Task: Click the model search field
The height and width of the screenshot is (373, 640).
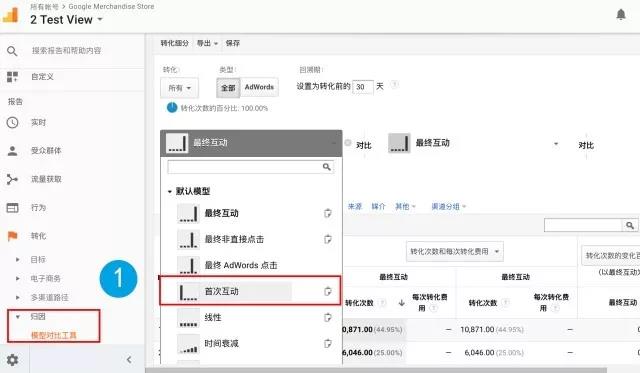Action: pos(251,167)
